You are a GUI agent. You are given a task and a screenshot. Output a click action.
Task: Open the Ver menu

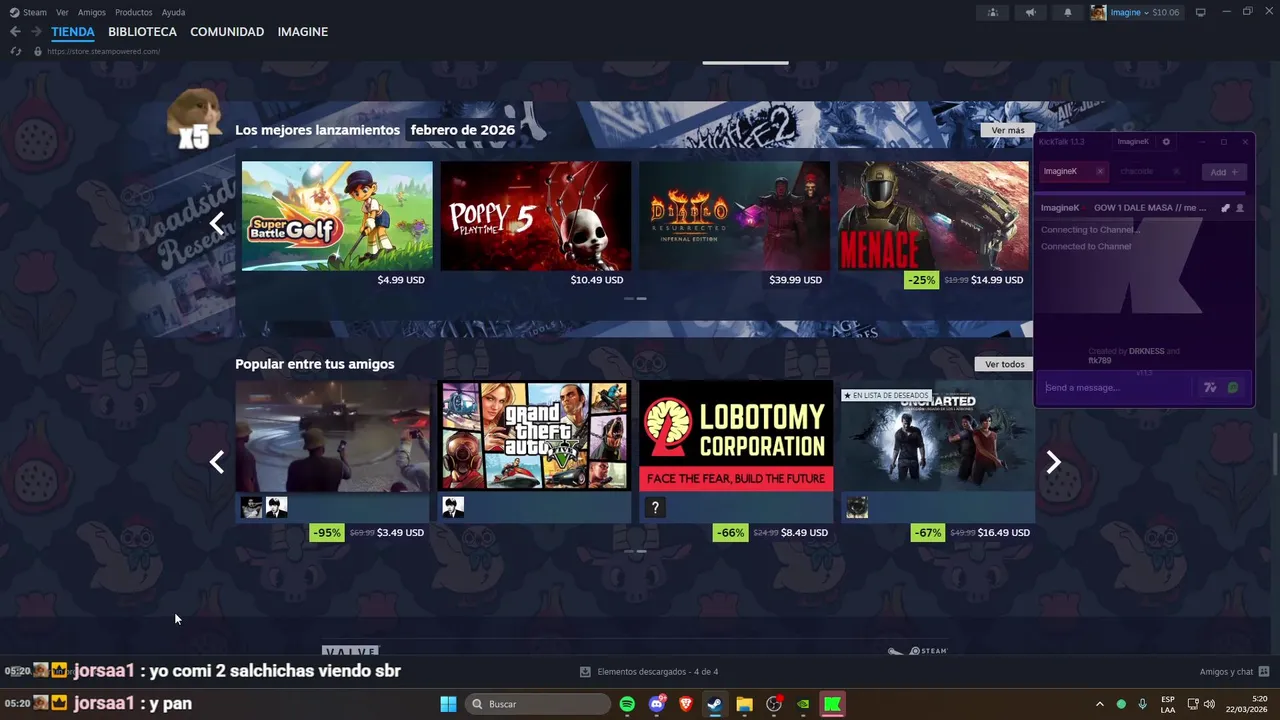coord(62,12)
